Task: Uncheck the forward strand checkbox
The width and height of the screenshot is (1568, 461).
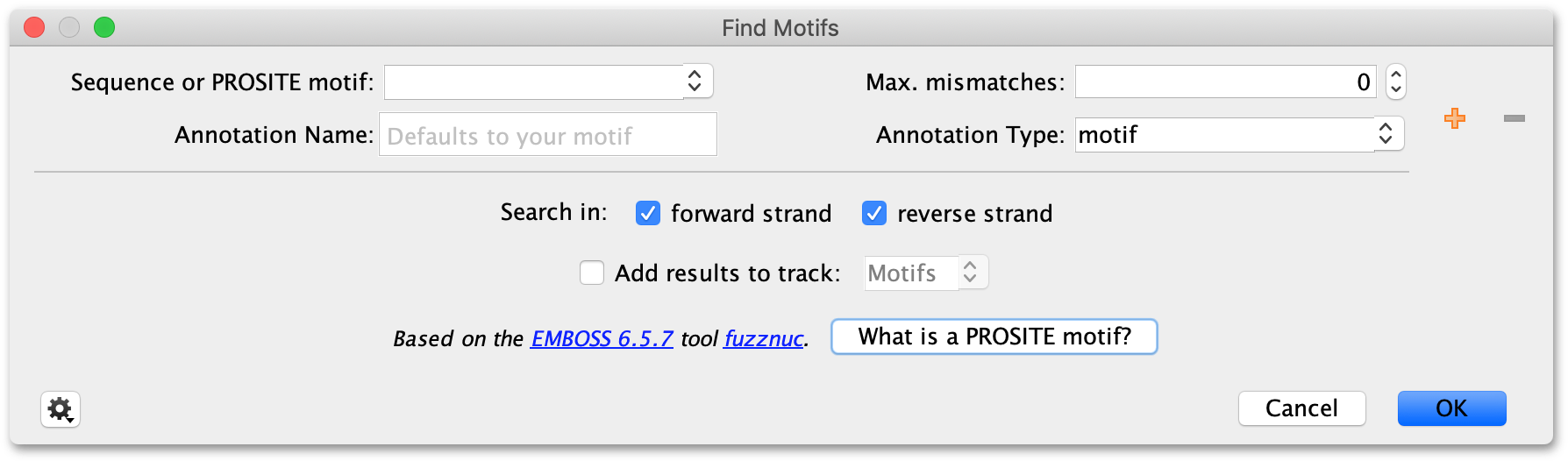Action: click(648, 213)
